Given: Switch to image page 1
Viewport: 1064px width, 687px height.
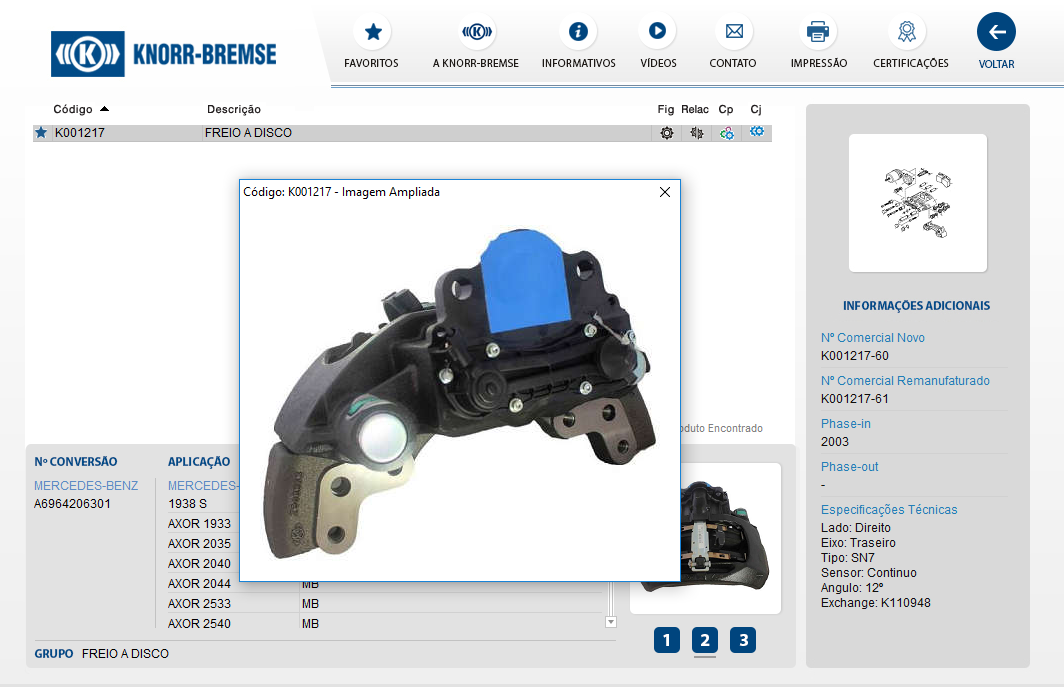Looking at the screenshot, I should (667, 640).
